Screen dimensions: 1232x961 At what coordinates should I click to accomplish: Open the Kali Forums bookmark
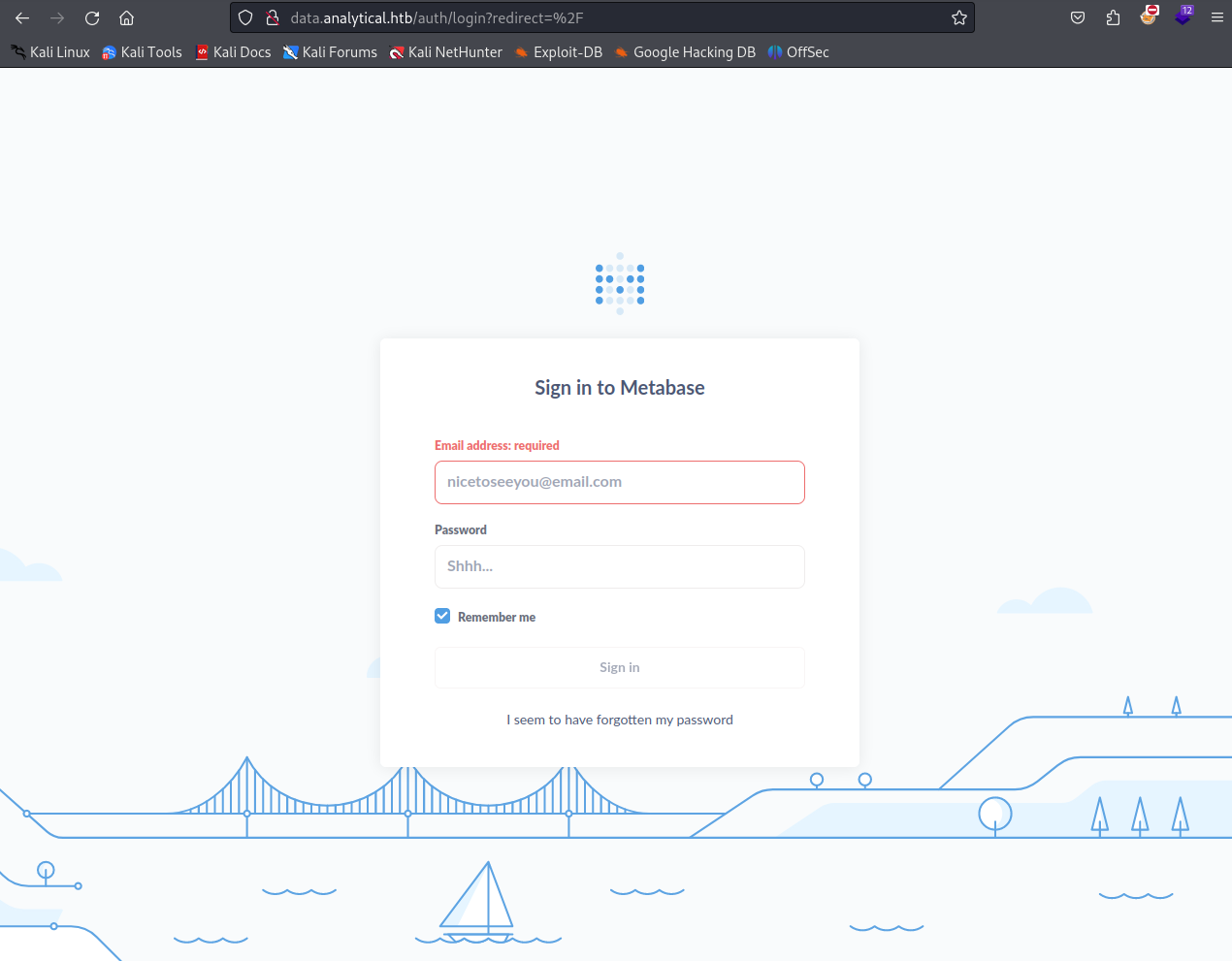click(x=330, y=52)
